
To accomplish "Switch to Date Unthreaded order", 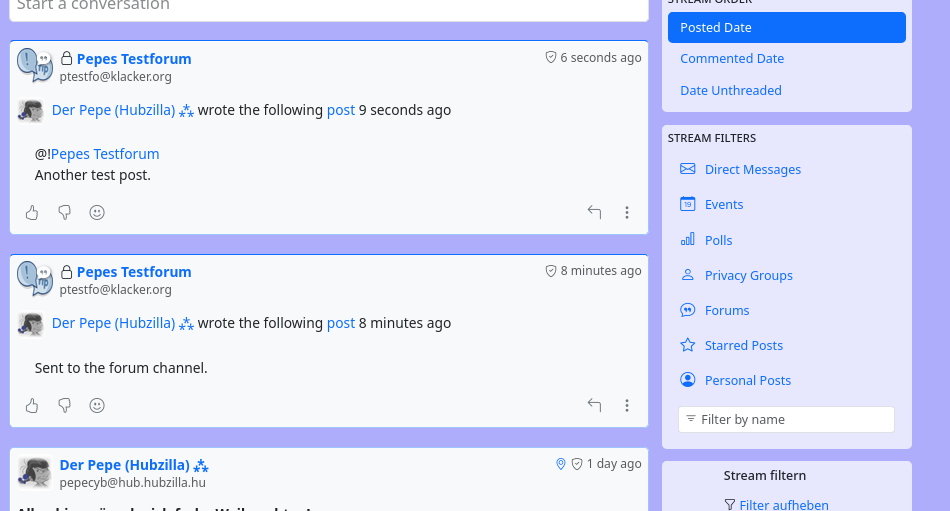I will tap(730, 91).
